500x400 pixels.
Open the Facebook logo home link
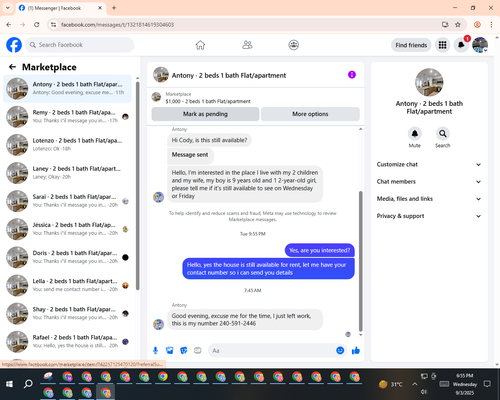click(14, 45)
